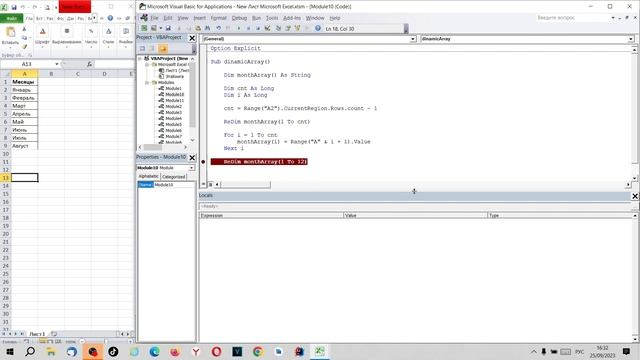Click the Insert Function fx button in Excel
This screenshot has height=360, width=640.
(89, 64)
